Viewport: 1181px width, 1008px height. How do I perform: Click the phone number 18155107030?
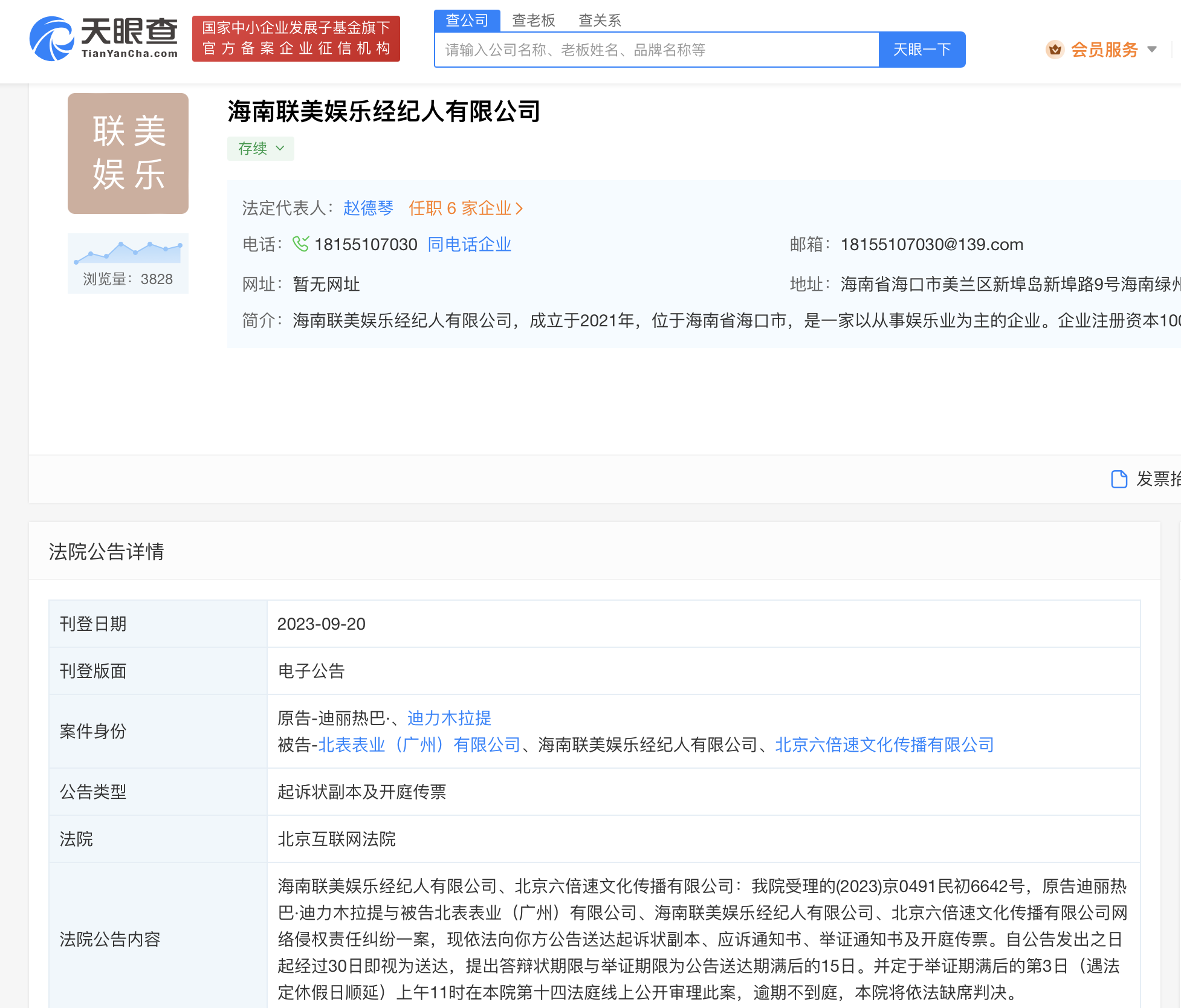[x=366, y=244]
